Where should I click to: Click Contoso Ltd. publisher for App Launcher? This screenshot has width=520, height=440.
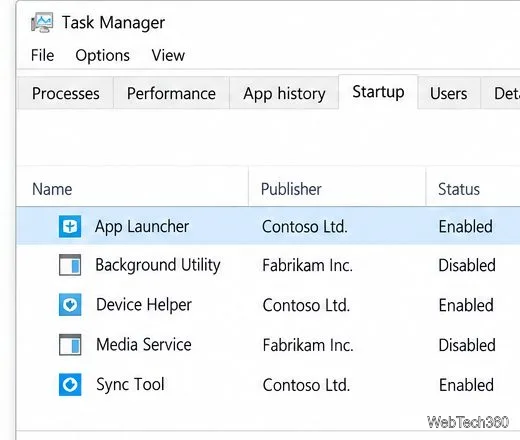[x=305, y=227]
